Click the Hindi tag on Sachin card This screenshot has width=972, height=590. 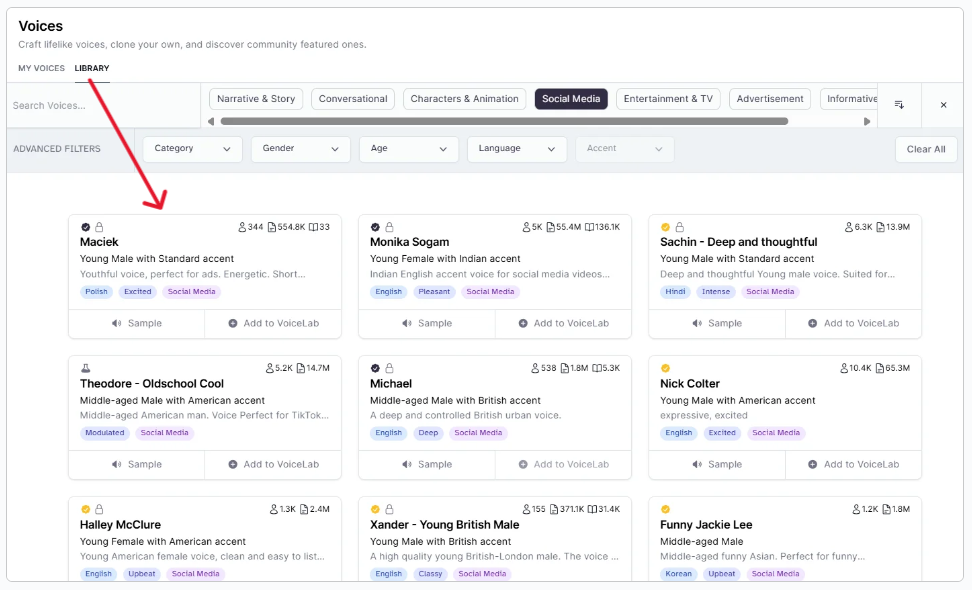click(x=675, y=291)
